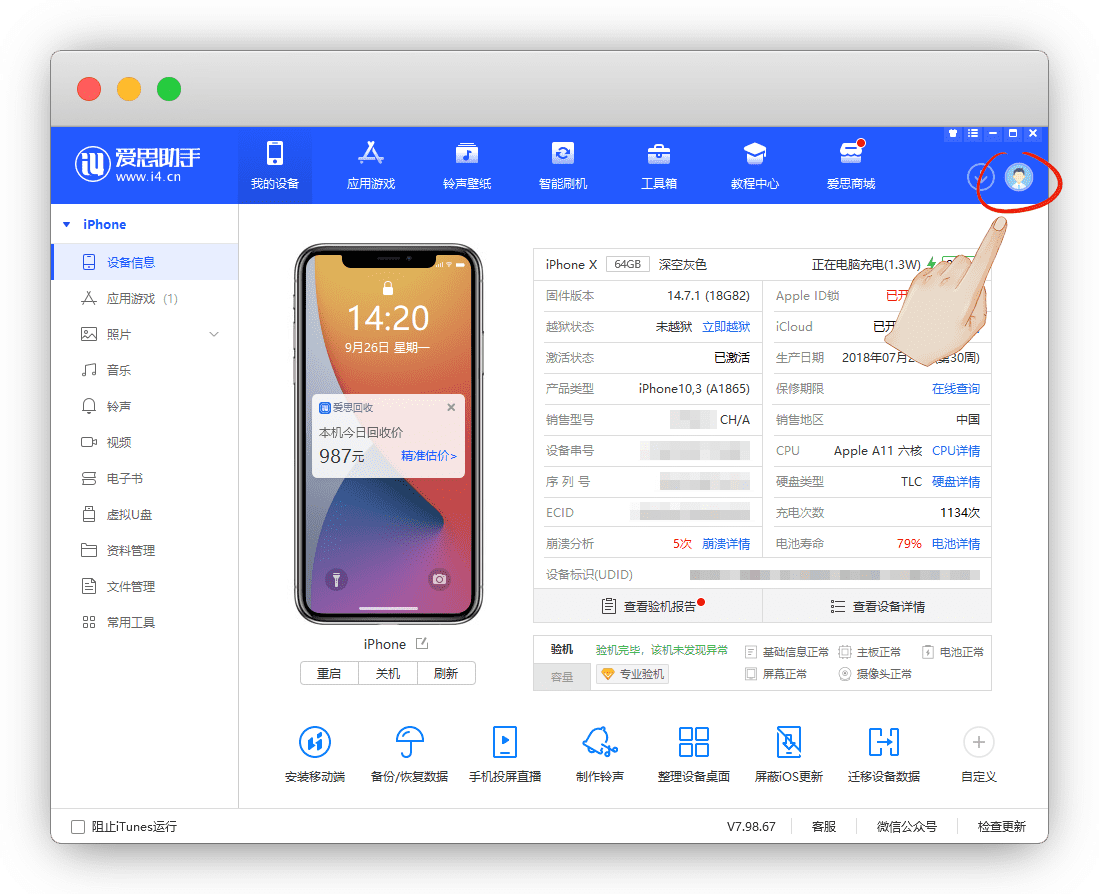Select 文件管理 in the sidebar

pos(130,586)
